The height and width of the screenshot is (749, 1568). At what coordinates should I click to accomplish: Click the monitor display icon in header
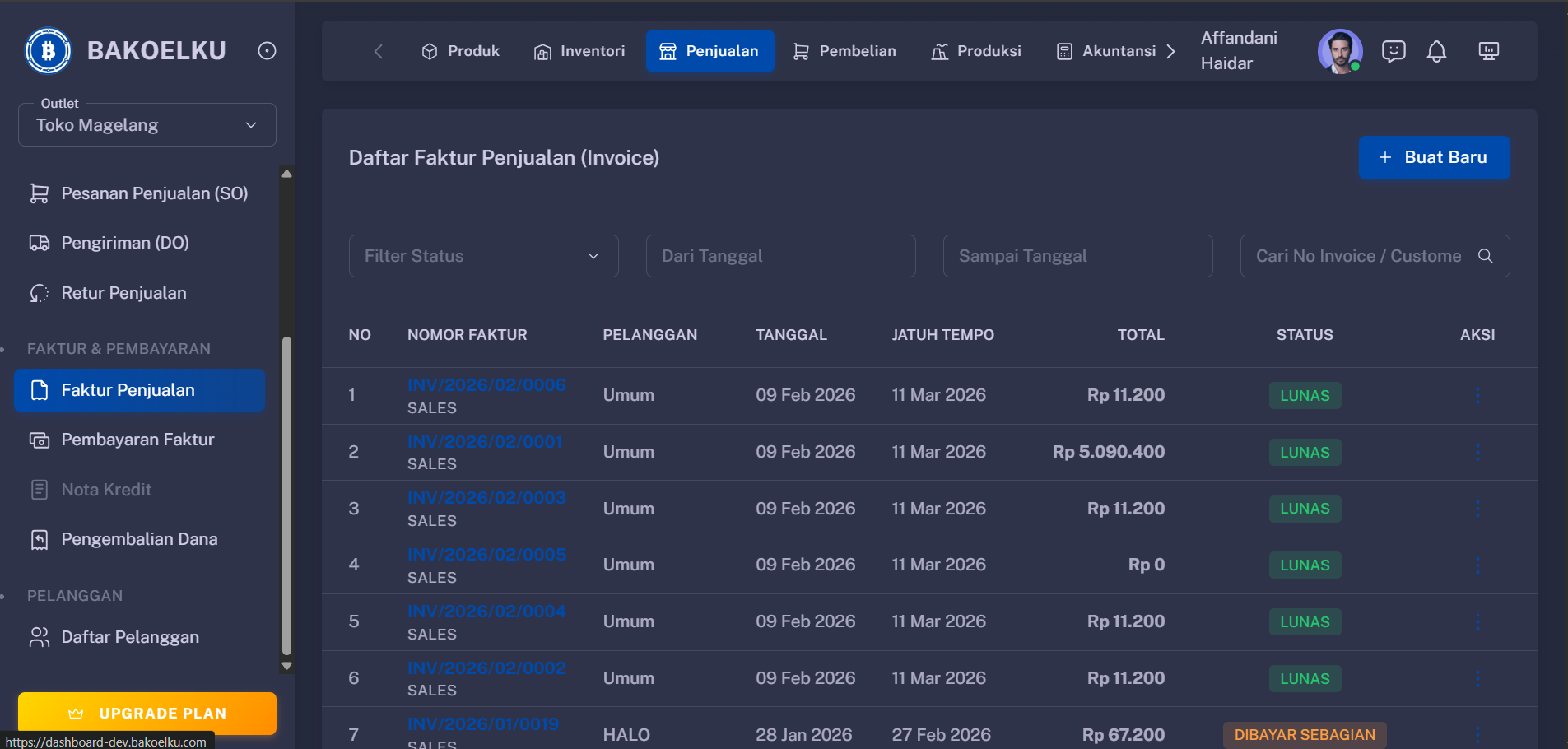coord(1488,52)
